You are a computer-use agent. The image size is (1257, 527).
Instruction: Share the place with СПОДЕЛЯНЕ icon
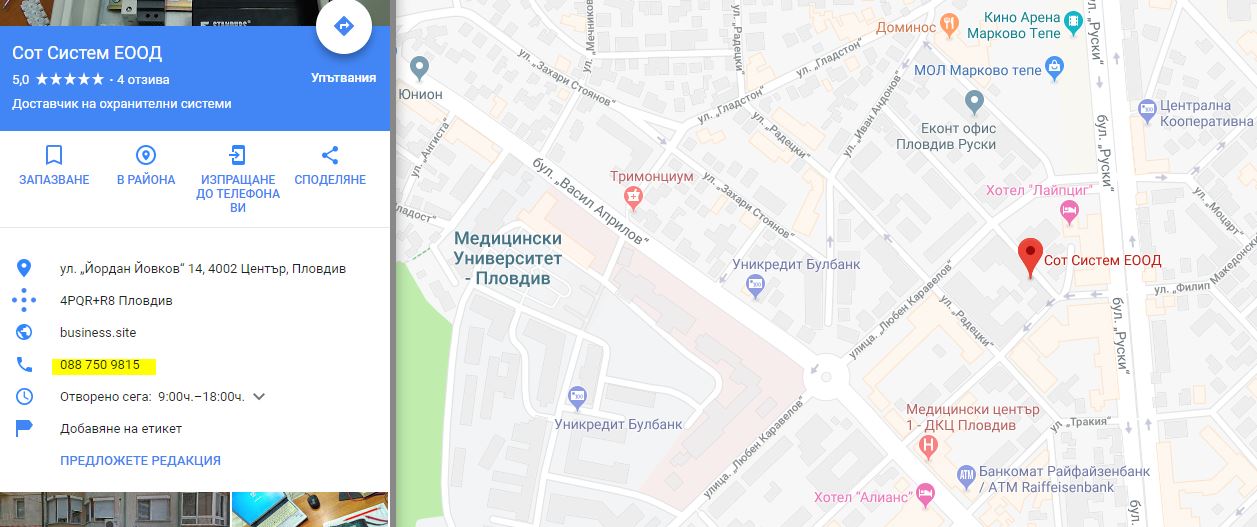330,155
